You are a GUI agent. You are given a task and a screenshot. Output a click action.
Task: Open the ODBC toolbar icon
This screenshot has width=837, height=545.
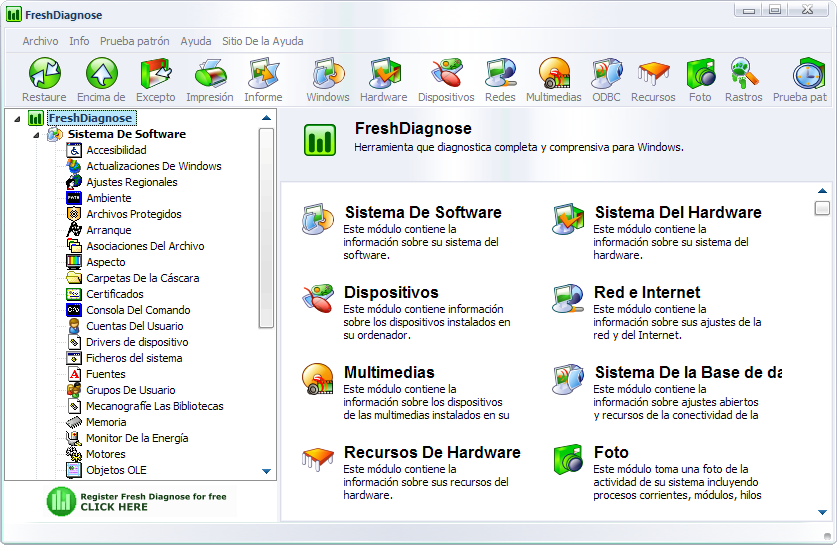click(x=606, y=80)
